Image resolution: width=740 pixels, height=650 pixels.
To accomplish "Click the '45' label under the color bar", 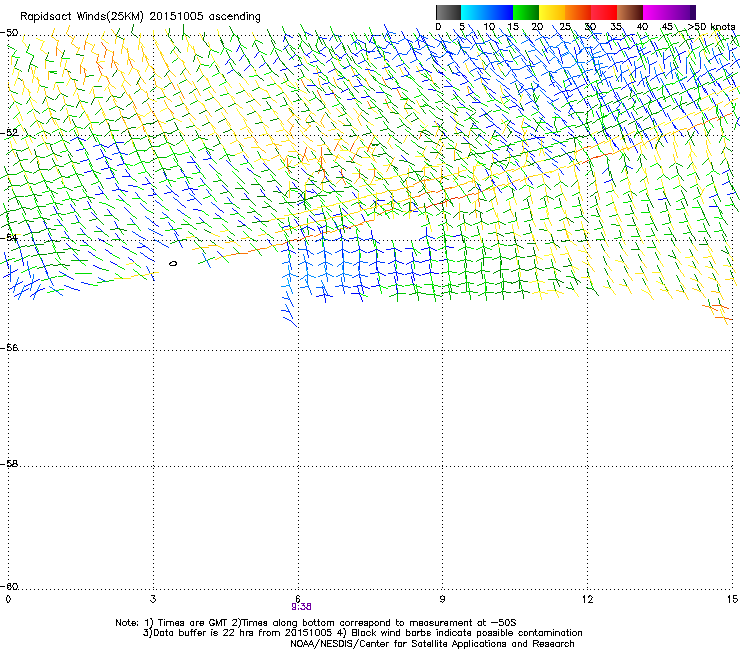I will pyautogui.click(x=667, y=27).
